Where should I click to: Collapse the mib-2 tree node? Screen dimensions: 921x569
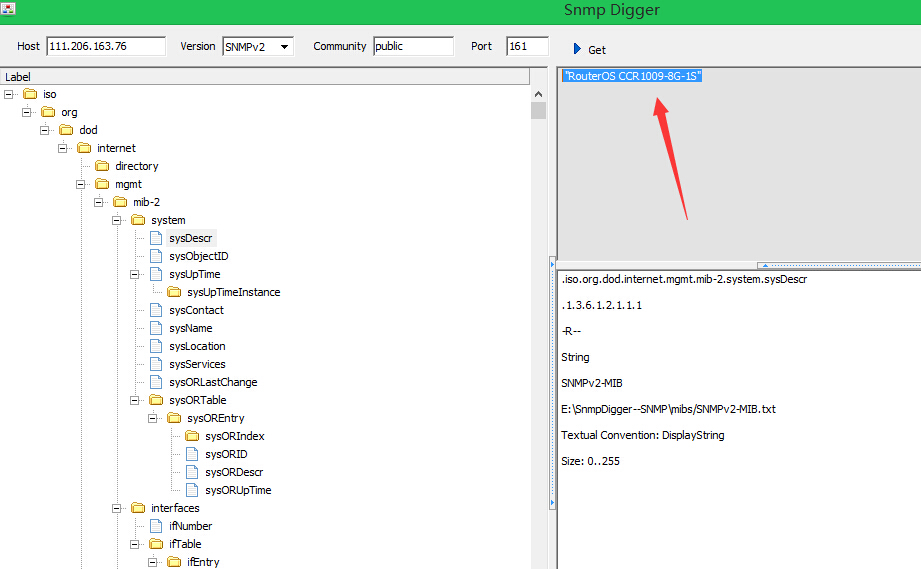coord(99,202)
